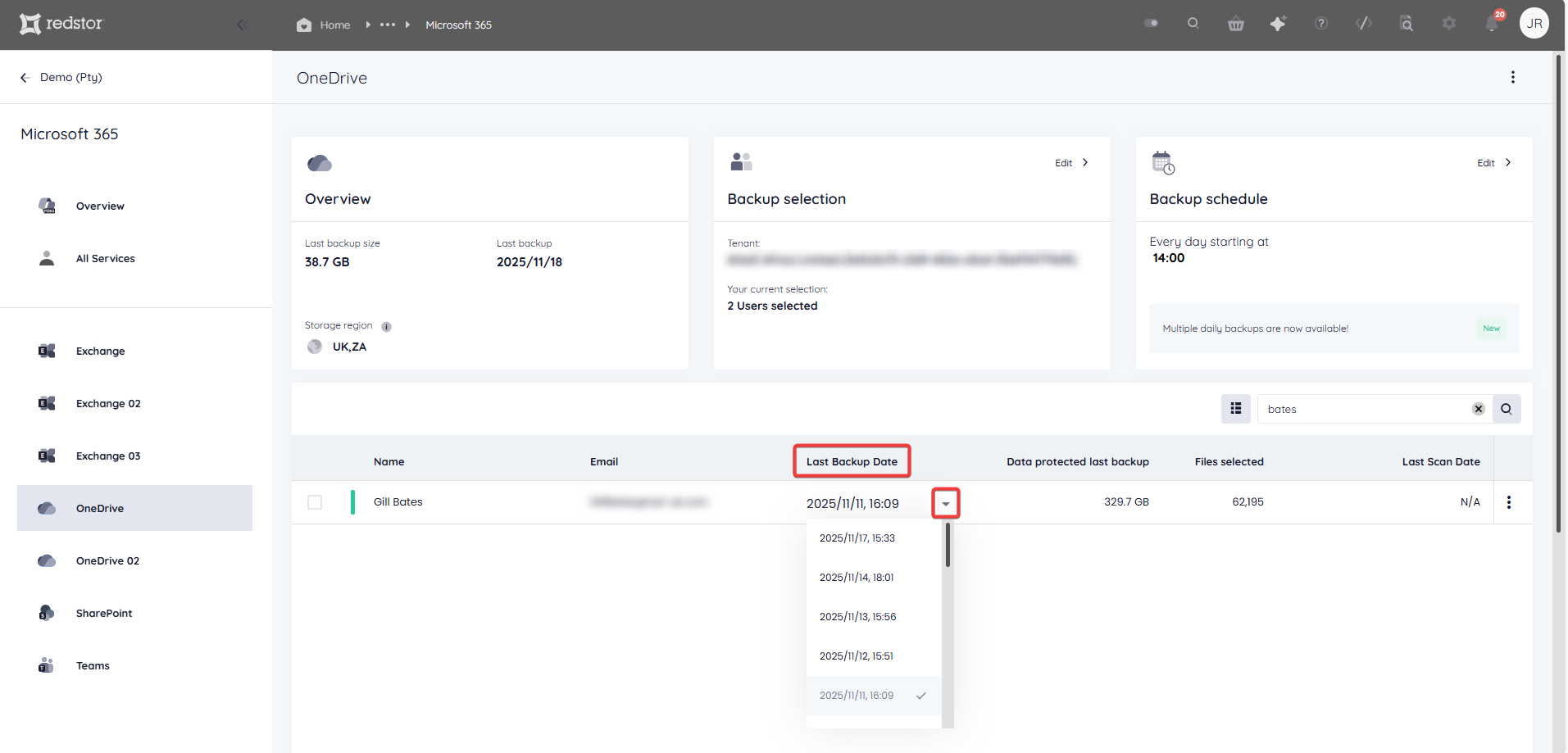The width and height of the screenshot is (1568, 753).
Task: Click the 38.7 GB backup size
Action: click(x=327, y=262)
